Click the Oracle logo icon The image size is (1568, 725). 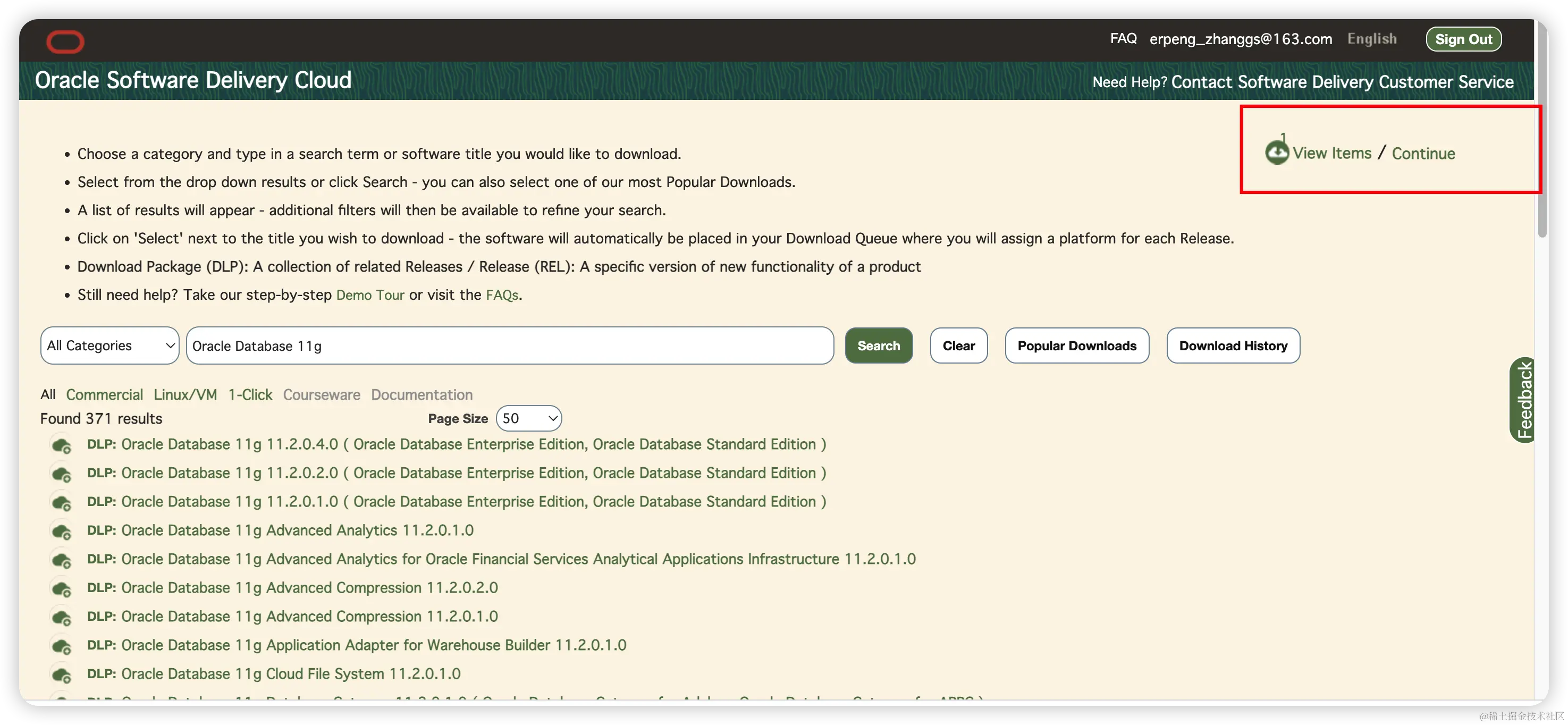pos(65,41)
